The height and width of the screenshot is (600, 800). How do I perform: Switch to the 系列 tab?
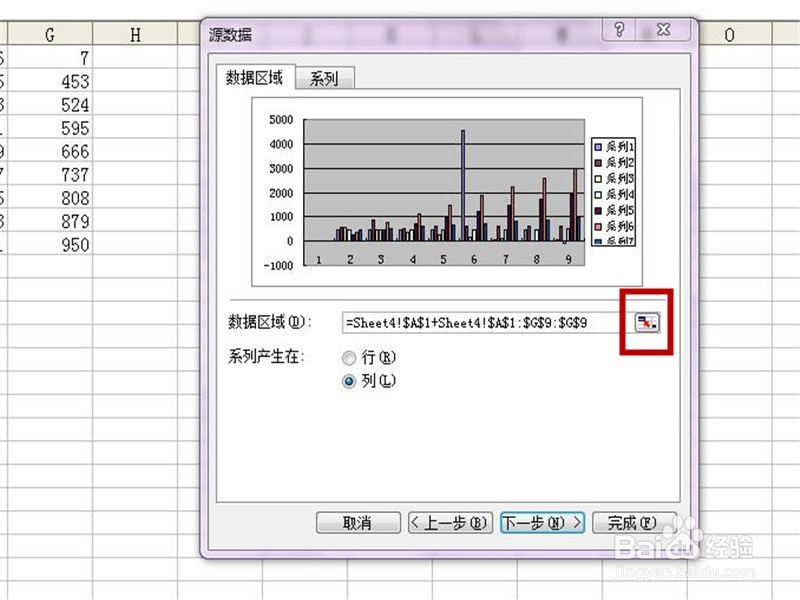point(324,79)
